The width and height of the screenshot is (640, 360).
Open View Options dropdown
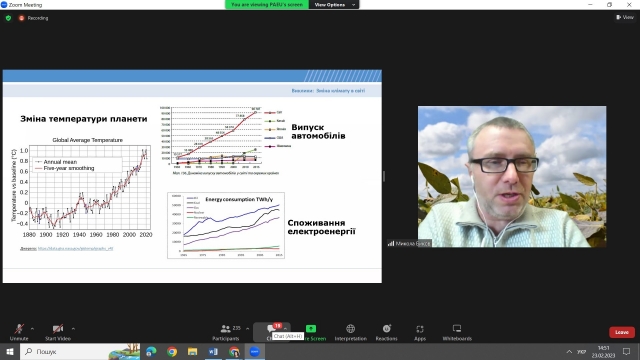click(x=334, y=4)
